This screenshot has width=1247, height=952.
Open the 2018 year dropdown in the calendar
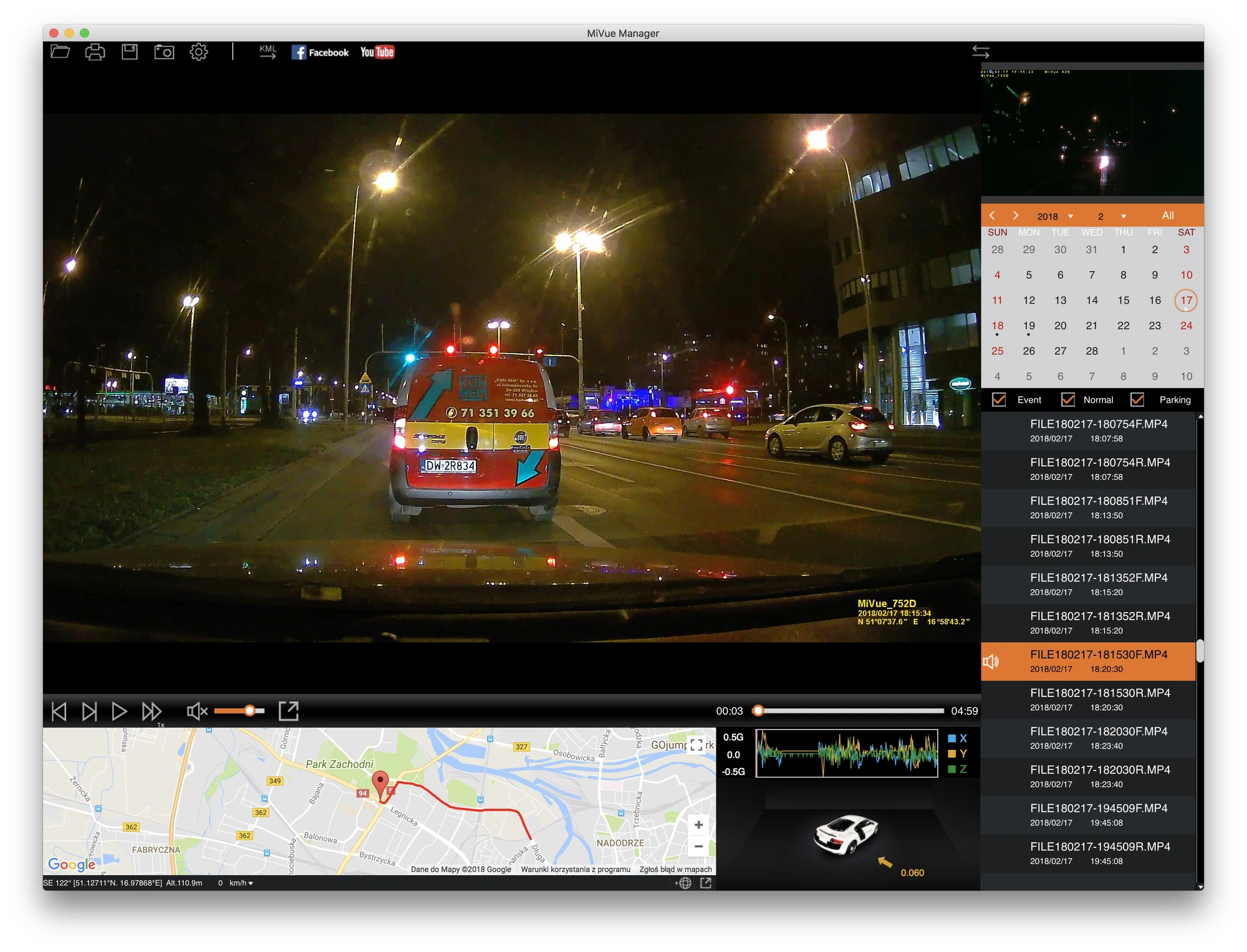[1055, 216]
